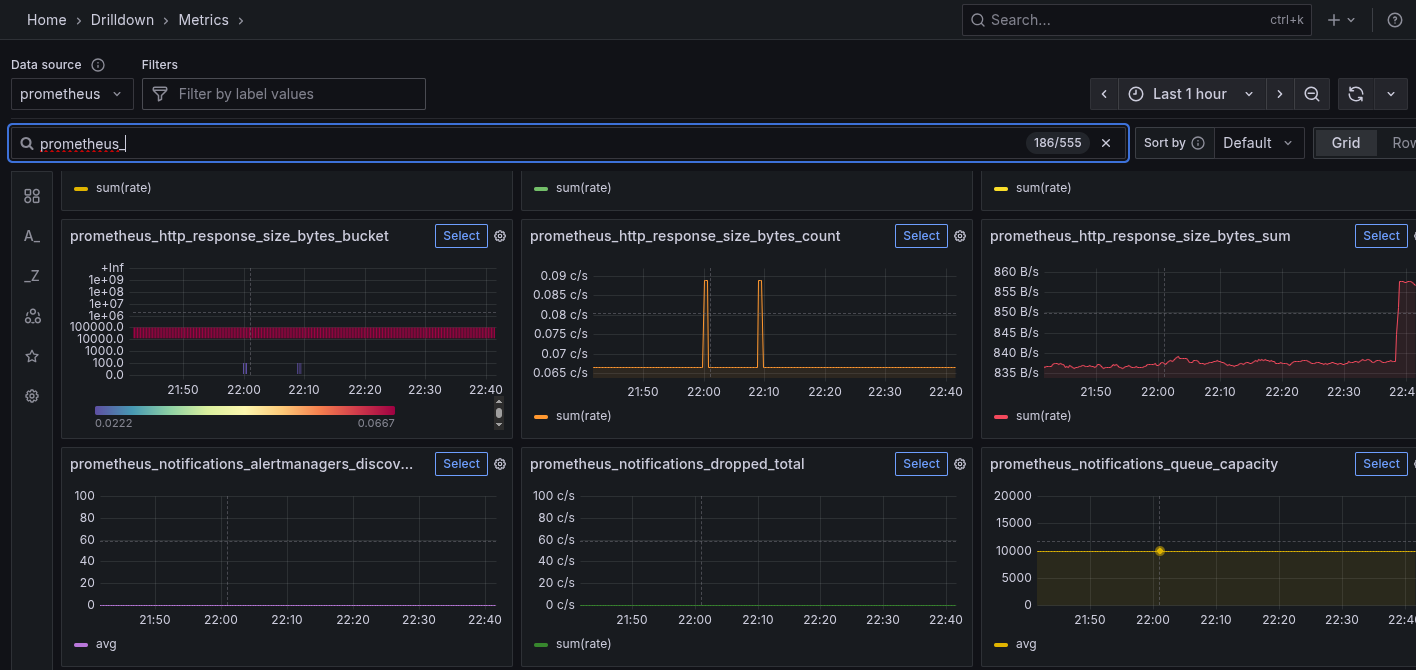Click the Data source info icon
Screen dimensions: 1416x670
tap(98, 65)
